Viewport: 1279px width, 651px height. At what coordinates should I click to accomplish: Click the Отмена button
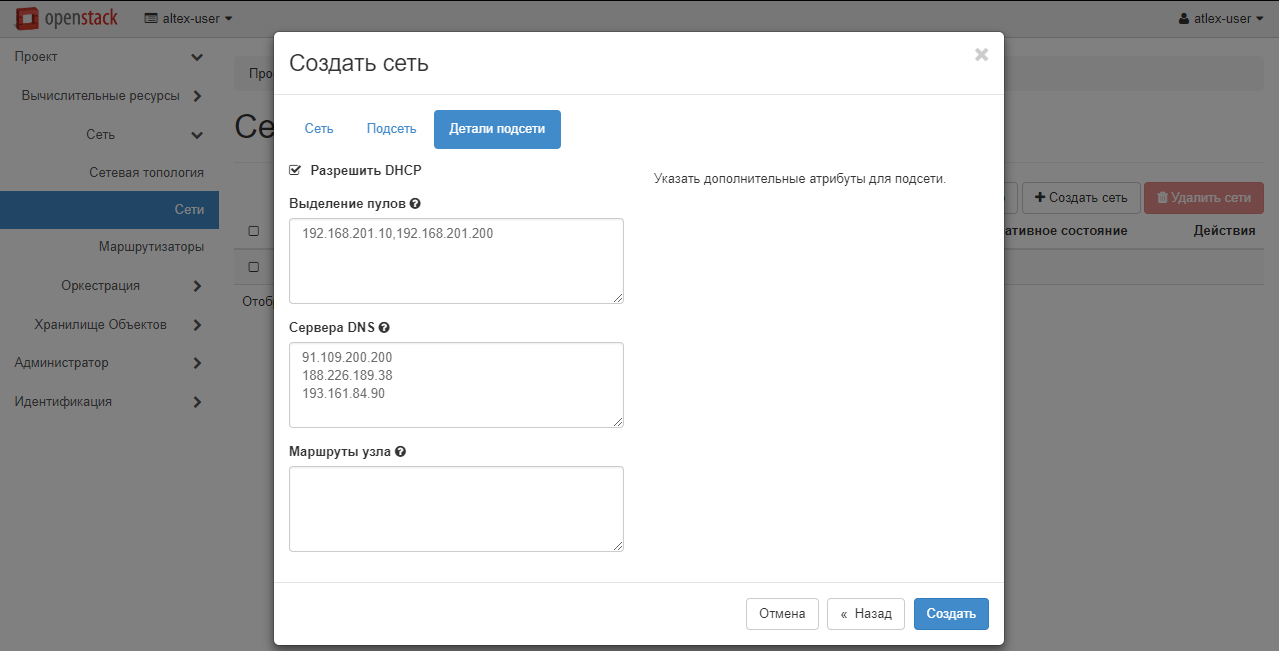(x=782, y=614)
